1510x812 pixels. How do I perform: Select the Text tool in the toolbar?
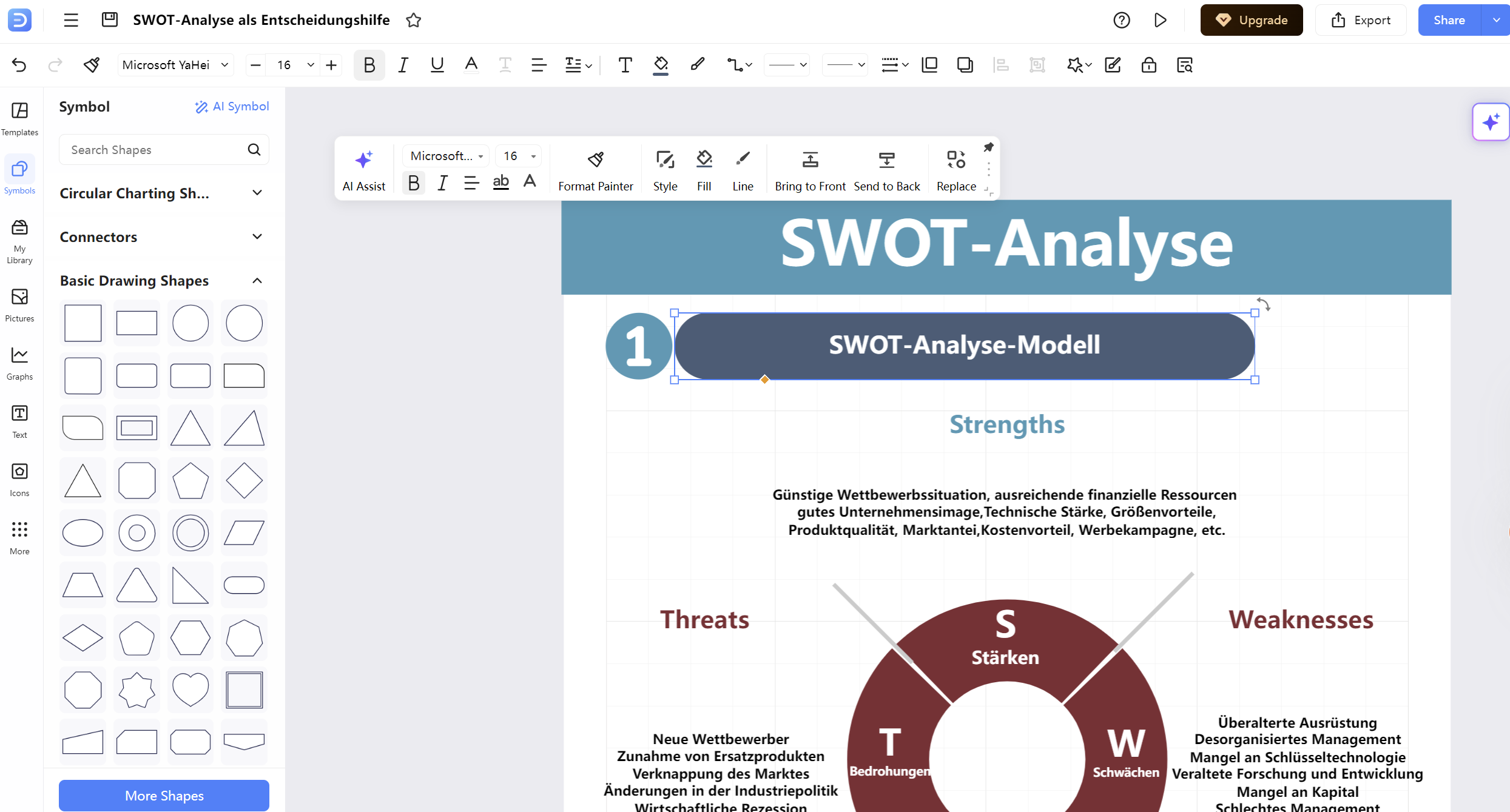click(625, 65)
